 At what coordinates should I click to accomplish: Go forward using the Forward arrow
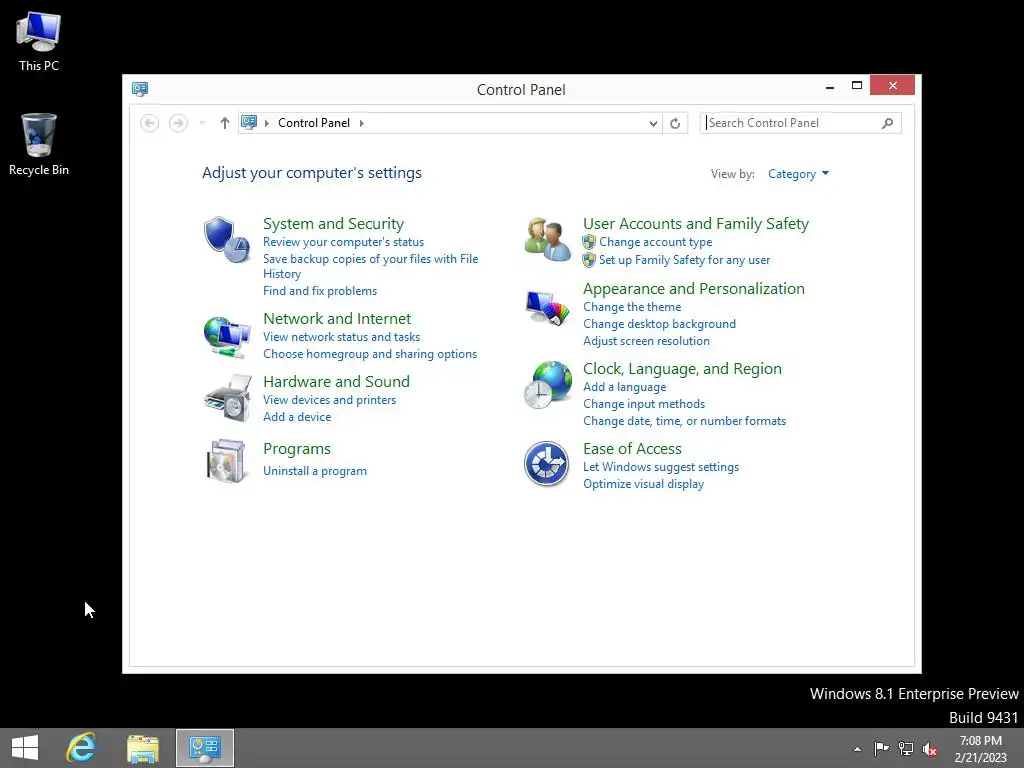pyautogui.click(x=178, y=123)
